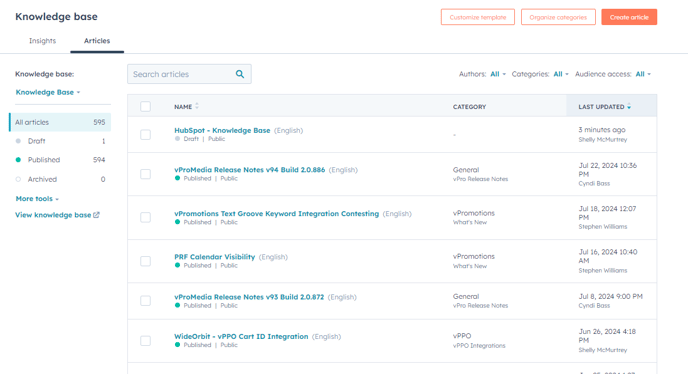Open WideOrbit - vPPO Cart ID Integration article
The image size is (688, 374).
pyautogui.click(x=241, y=336)
